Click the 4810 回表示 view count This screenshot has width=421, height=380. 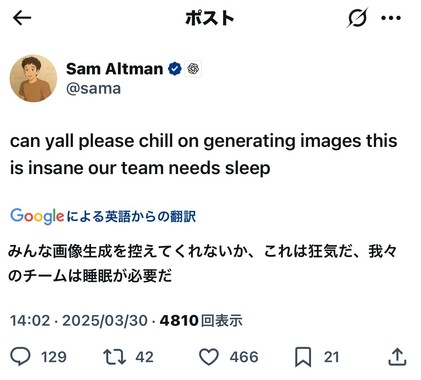(201, 321)
